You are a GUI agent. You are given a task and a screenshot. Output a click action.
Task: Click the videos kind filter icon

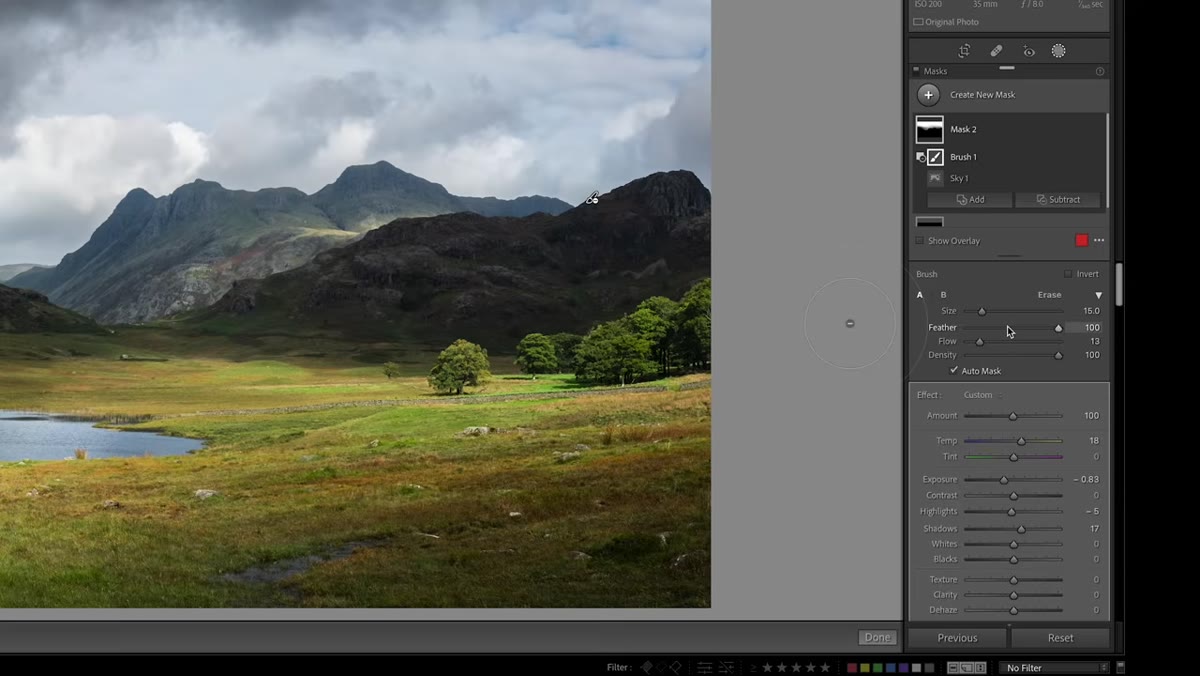pos(980,667)
